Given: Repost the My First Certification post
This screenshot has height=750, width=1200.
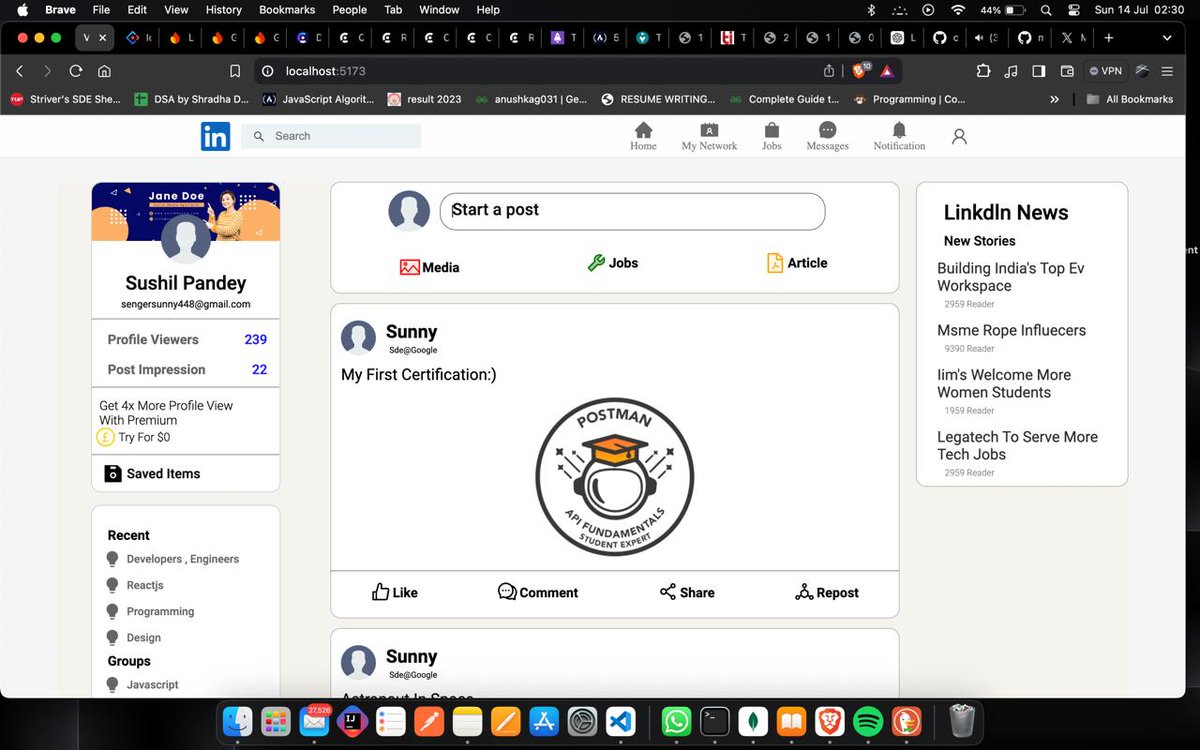Looking at the screenshot, I should point(827,592).
